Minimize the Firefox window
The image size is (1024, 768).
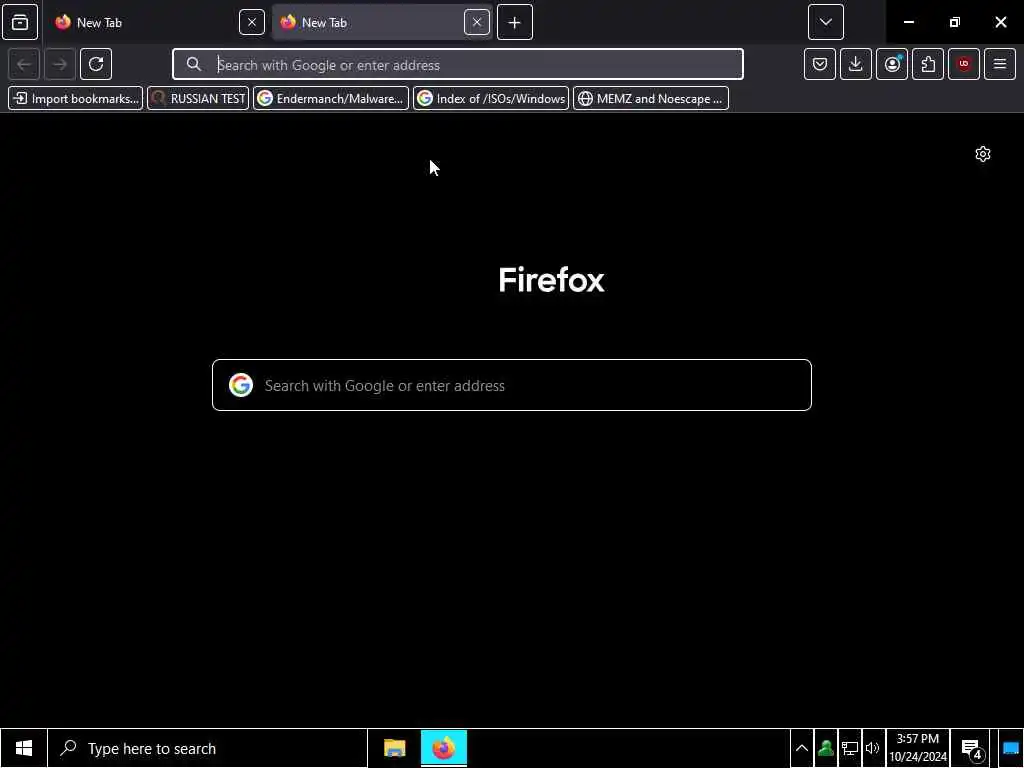pos(908,22)
